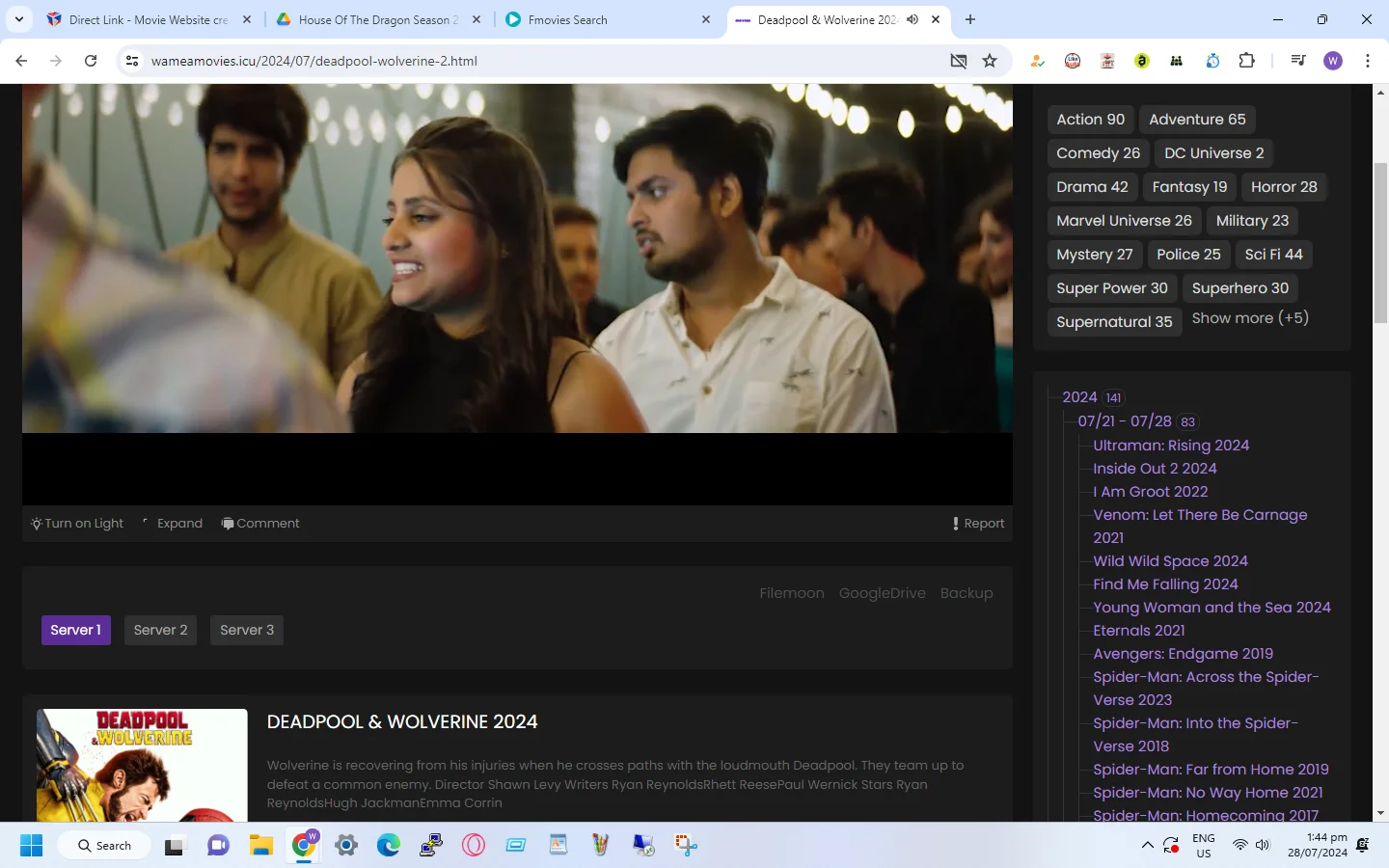Open the Comment section
This screenshot has width=1389, height=868.
[x=260, y=523]
